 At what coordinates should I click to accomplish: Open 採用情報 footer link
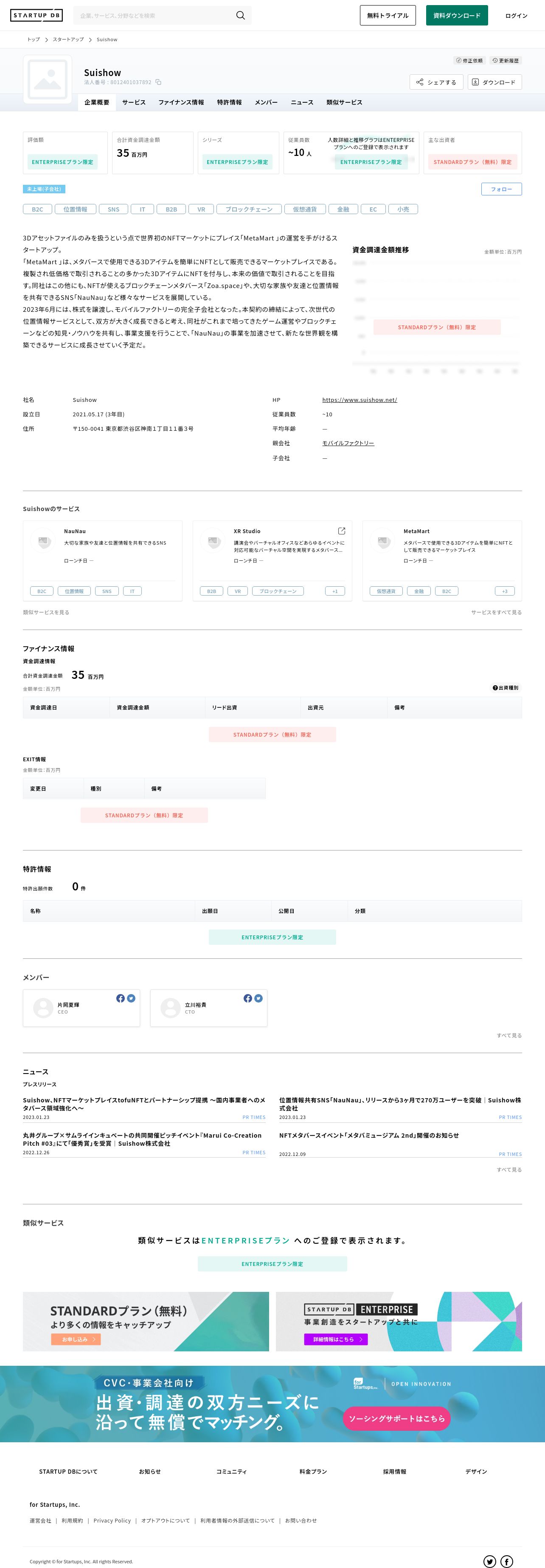395,1471
